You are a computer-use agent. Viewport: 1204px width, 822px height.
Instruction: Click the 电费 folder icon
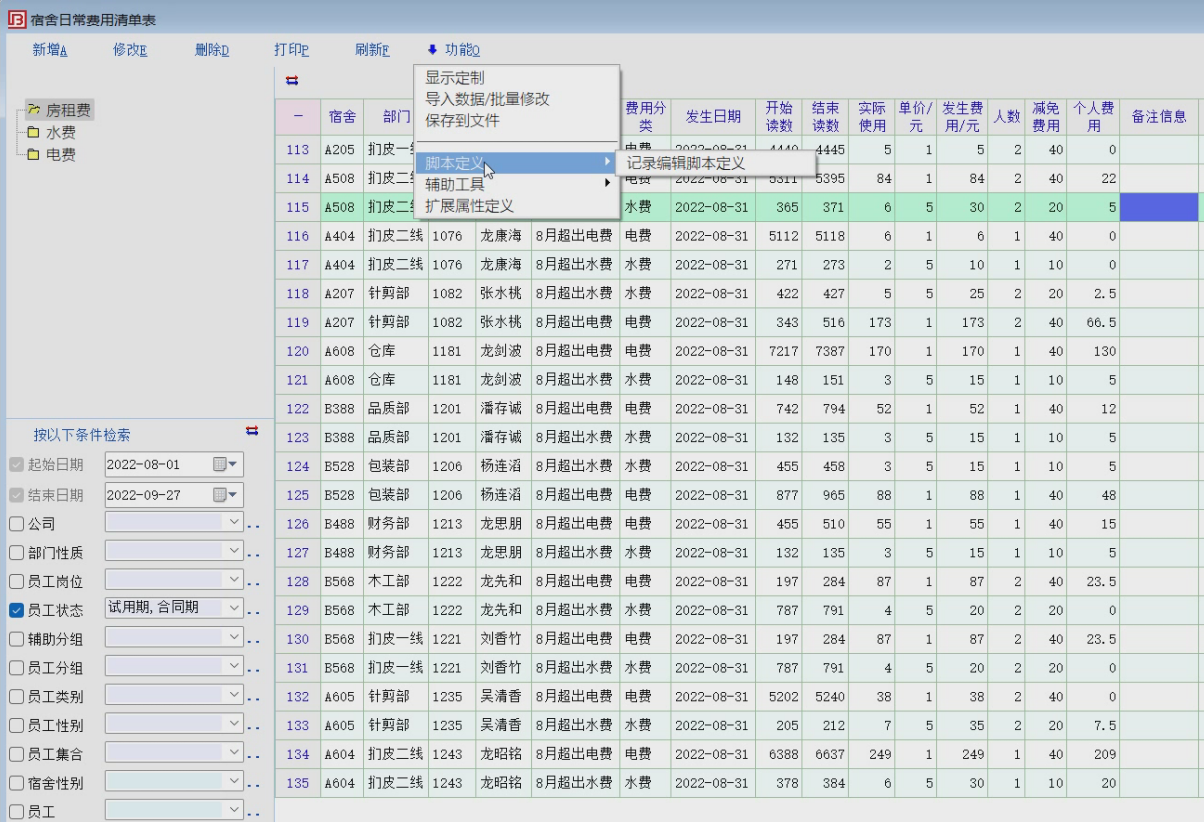click(x=33, y=155)
